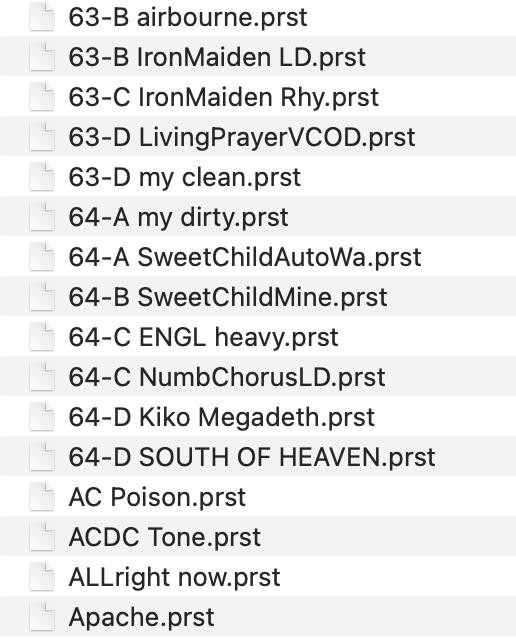Click the file icon for 64-B SweetChildMine.prst
This screenshot has width=516, height=638.
tap(42, 297)
